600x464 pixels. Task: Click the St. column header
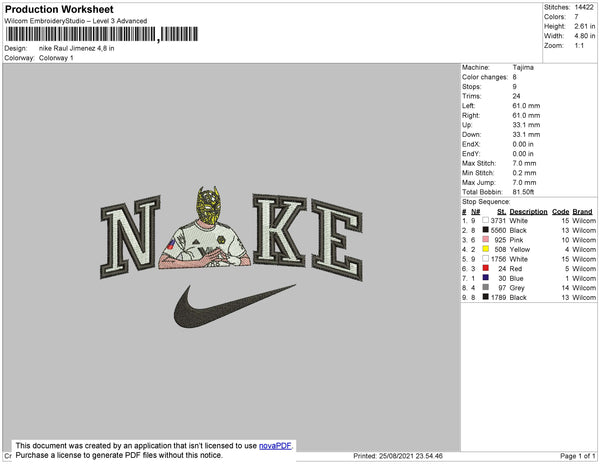tap(502, 212)
